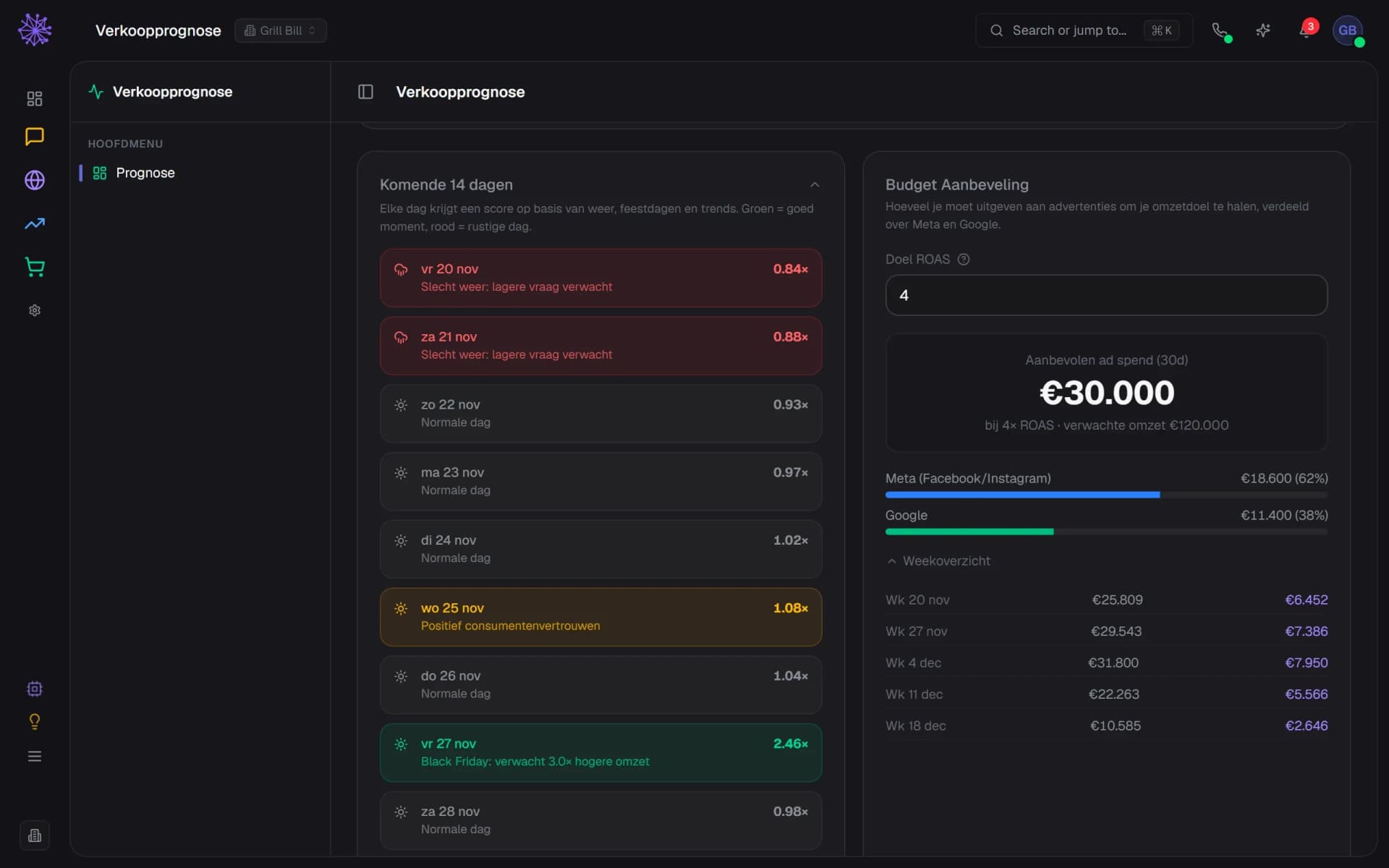Open notifications bell with 3 badge

(x=1306, y=30)
